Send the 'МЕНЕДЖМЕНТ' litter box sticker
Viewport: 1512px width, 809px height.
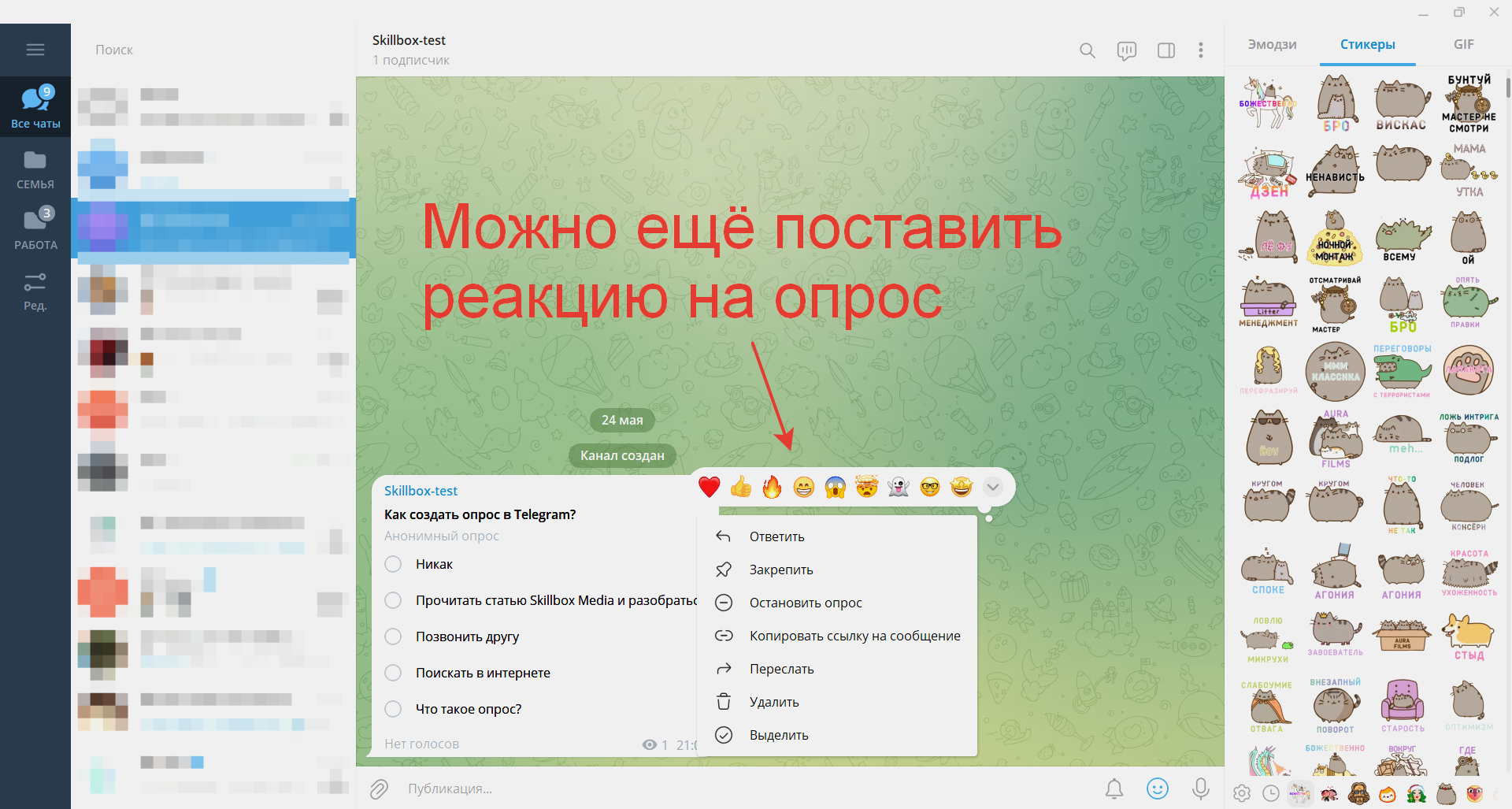coord(1268,302)
